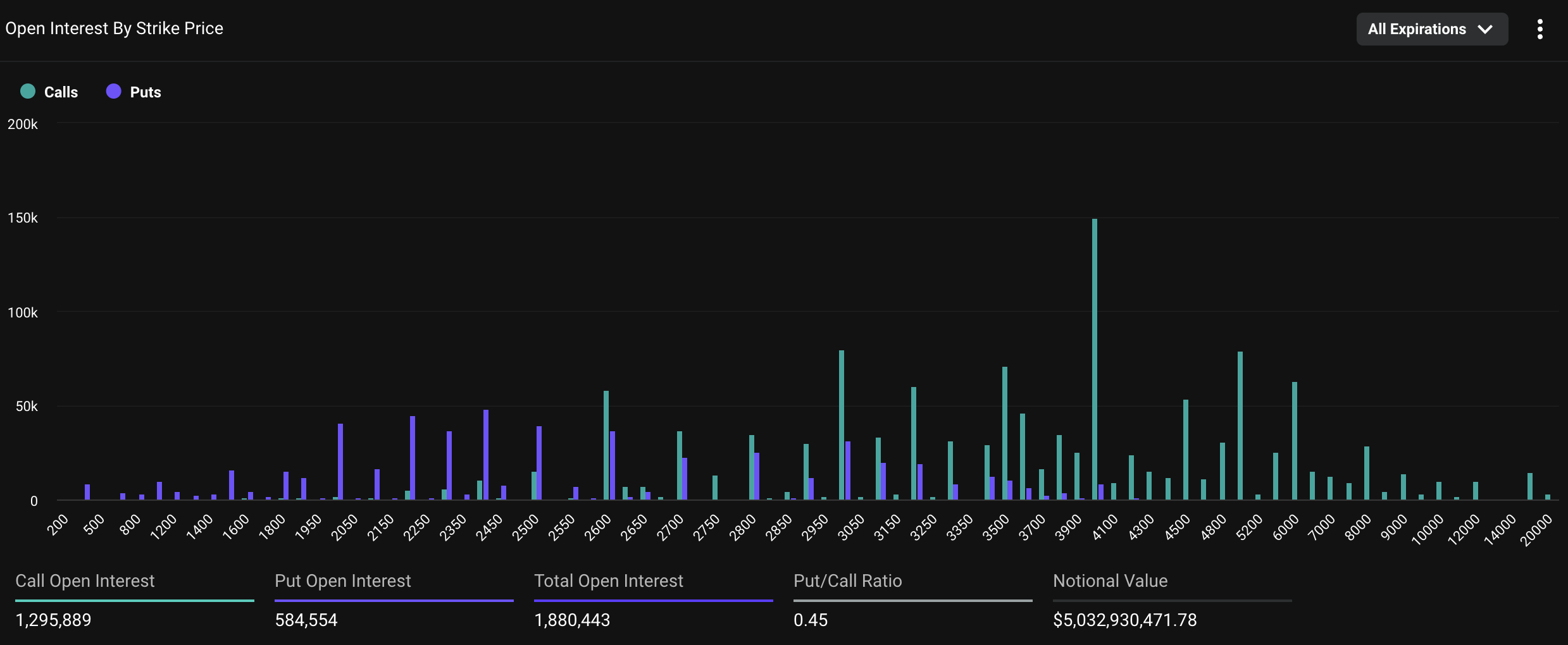Select the Total Open Interest stat
Viewport: 1568px width, 645px height.
point(608,581)
